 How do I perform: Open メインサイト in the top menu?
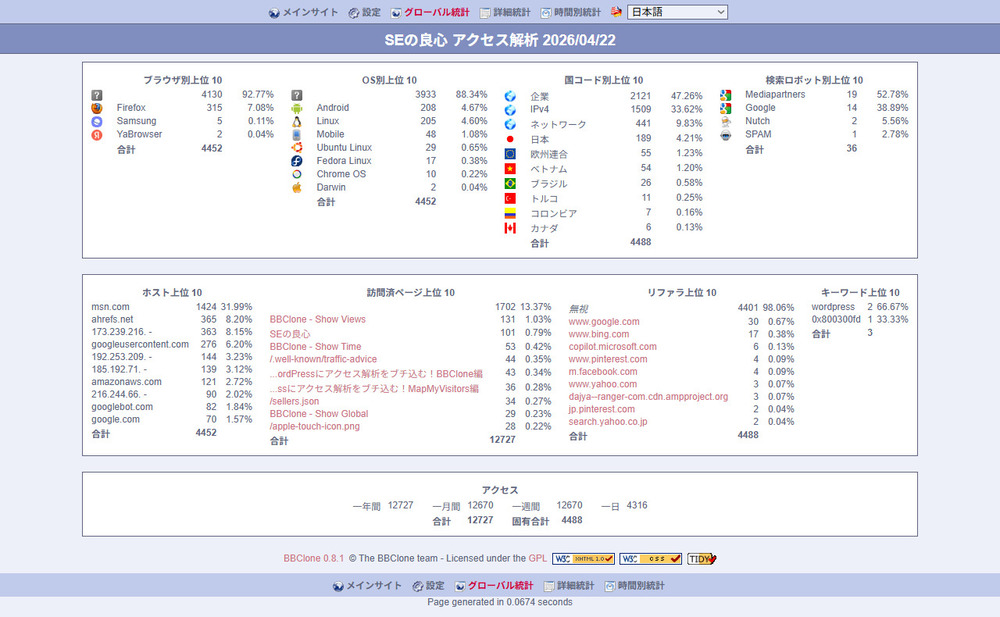pos(311,13)
